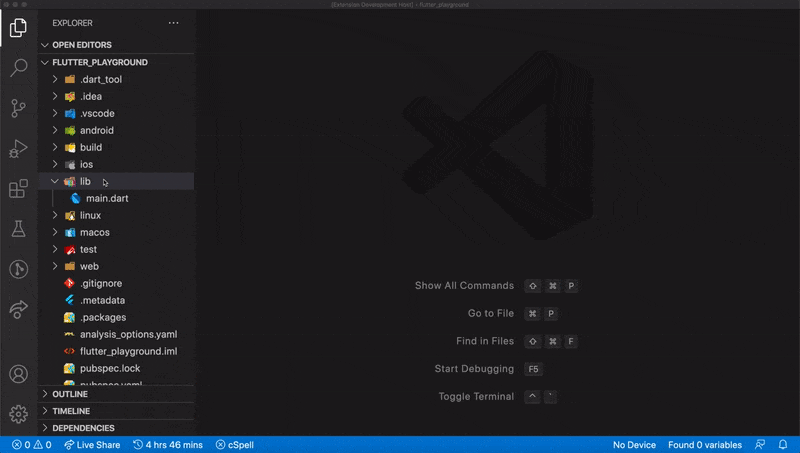Click the feedback icon in status bar

760,445
